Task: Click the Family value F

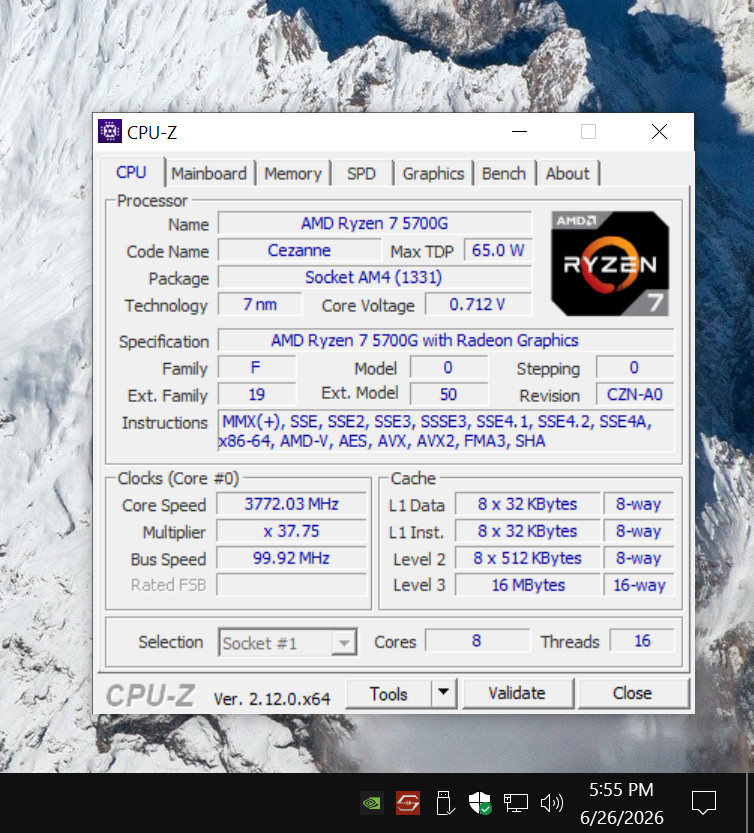Action: 257,368
